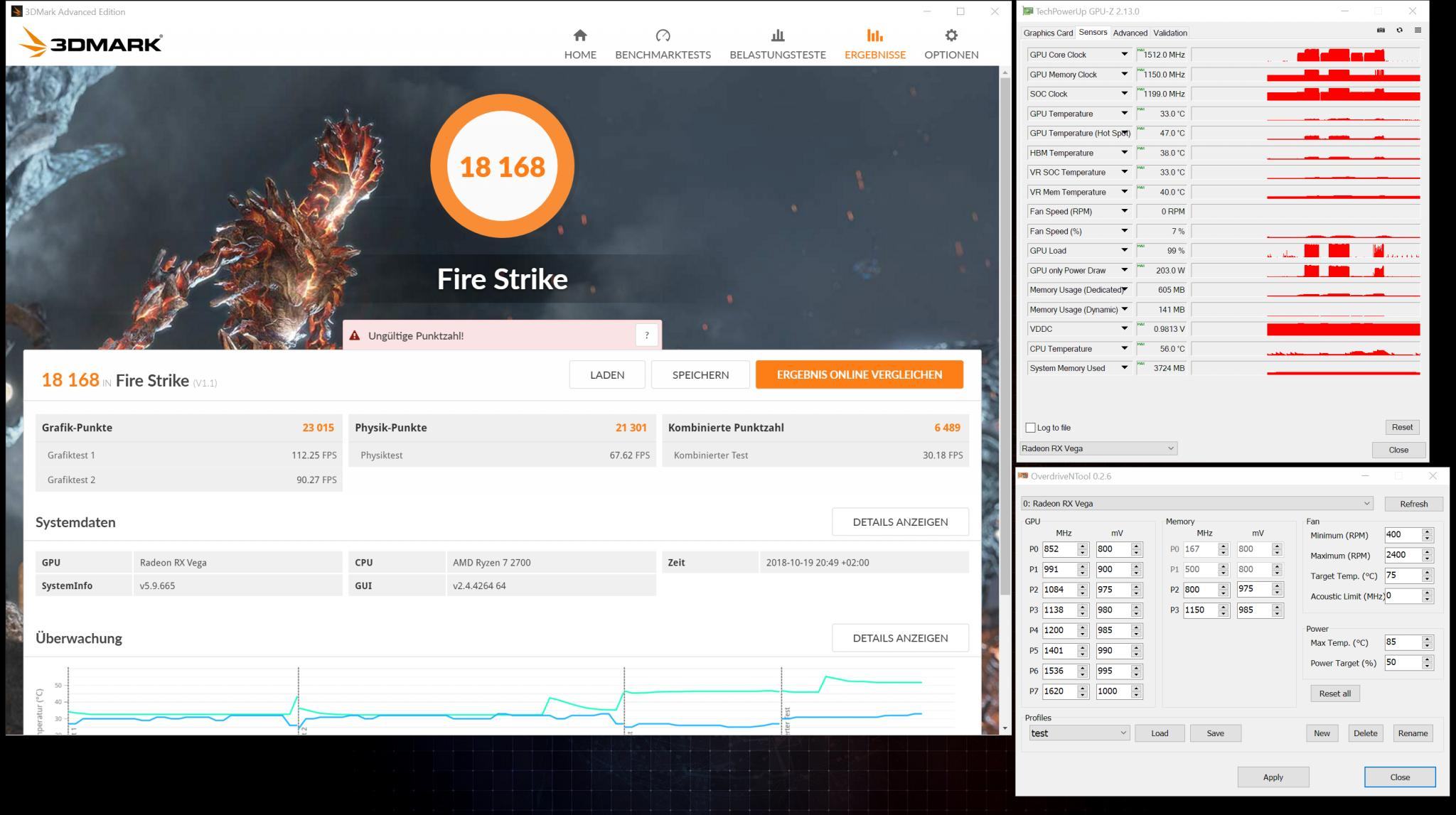Open BELASTUNGSTESTE bar chart icon
Screen dimensions: 1456x815
(777, 36)
